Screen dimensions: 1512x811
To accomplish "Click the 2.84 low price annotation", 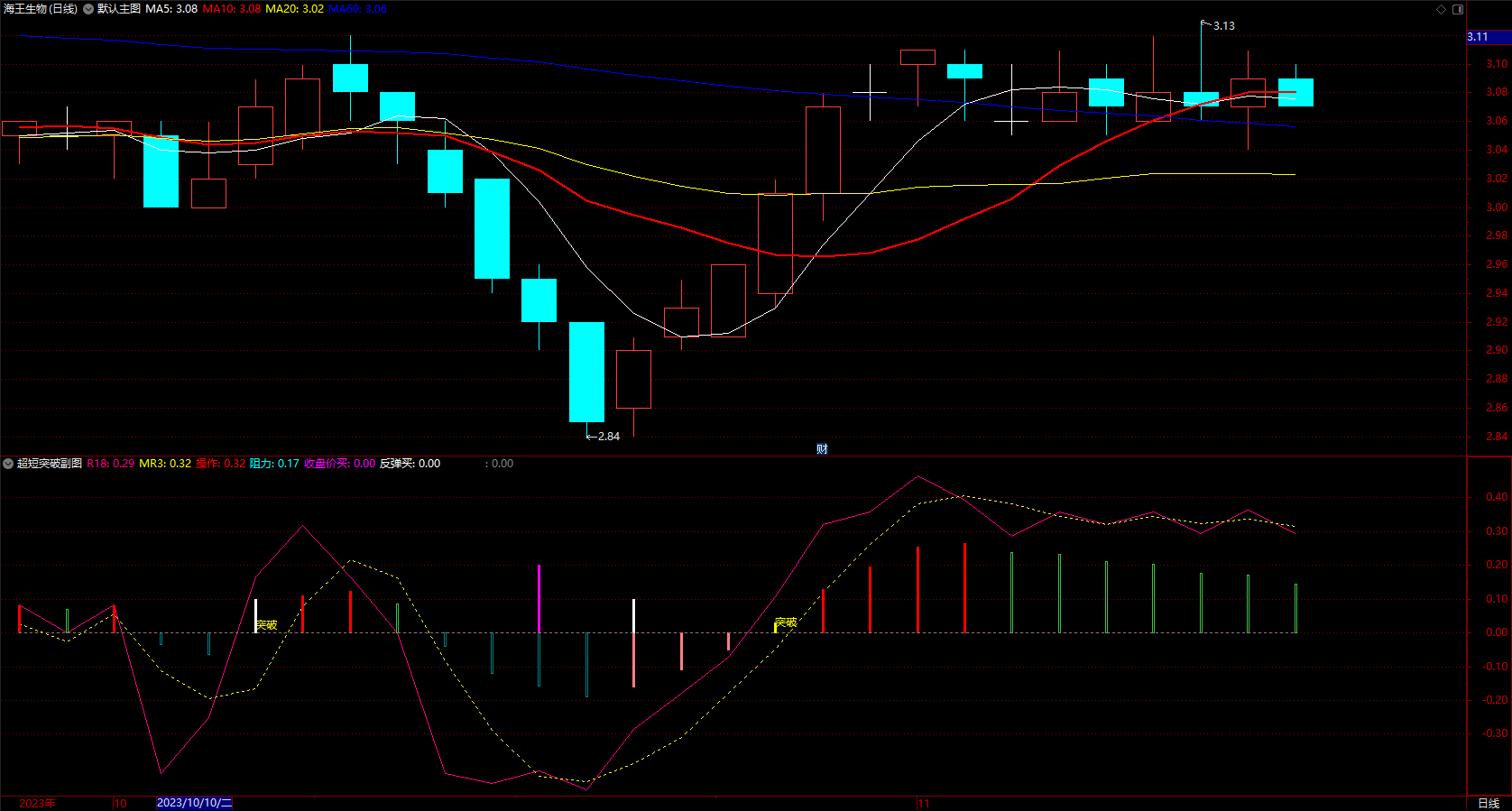I will coord(609,437).
